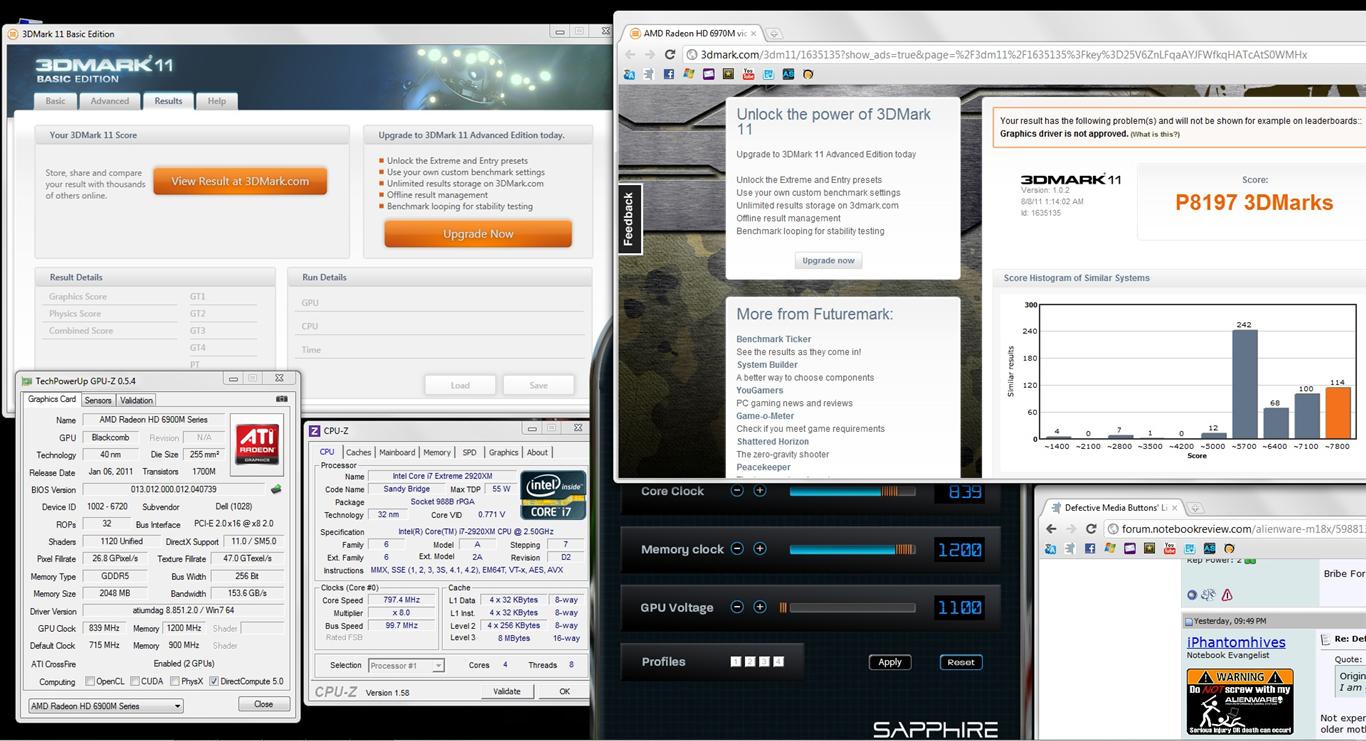Increase Core Clock with the plus icon
1366x741 pixels.
pyautogui.click(x=760, y=491)
